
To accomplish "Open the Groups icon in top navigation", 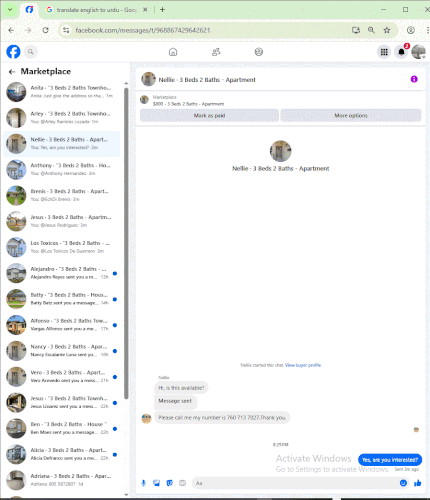I will [259, 52].
